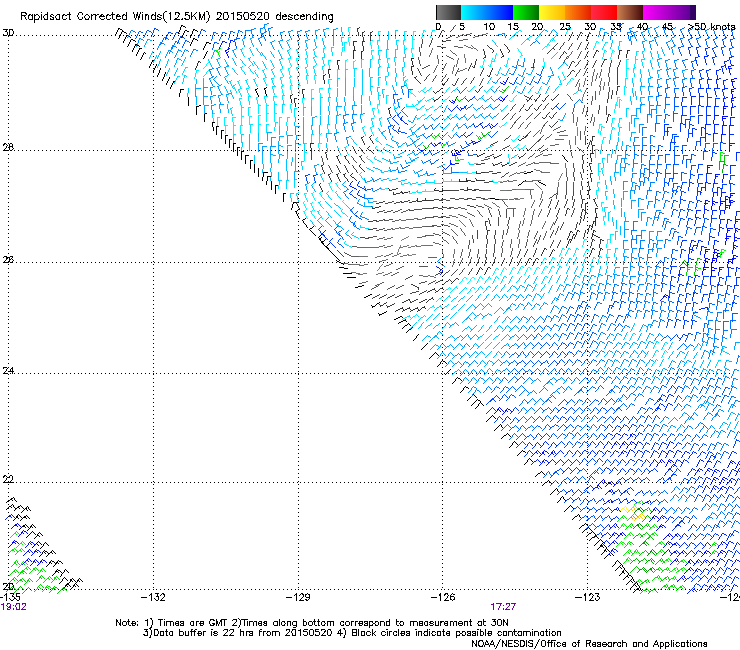
Task: Click the longitude label '-126'
Action: click(443, 597)
